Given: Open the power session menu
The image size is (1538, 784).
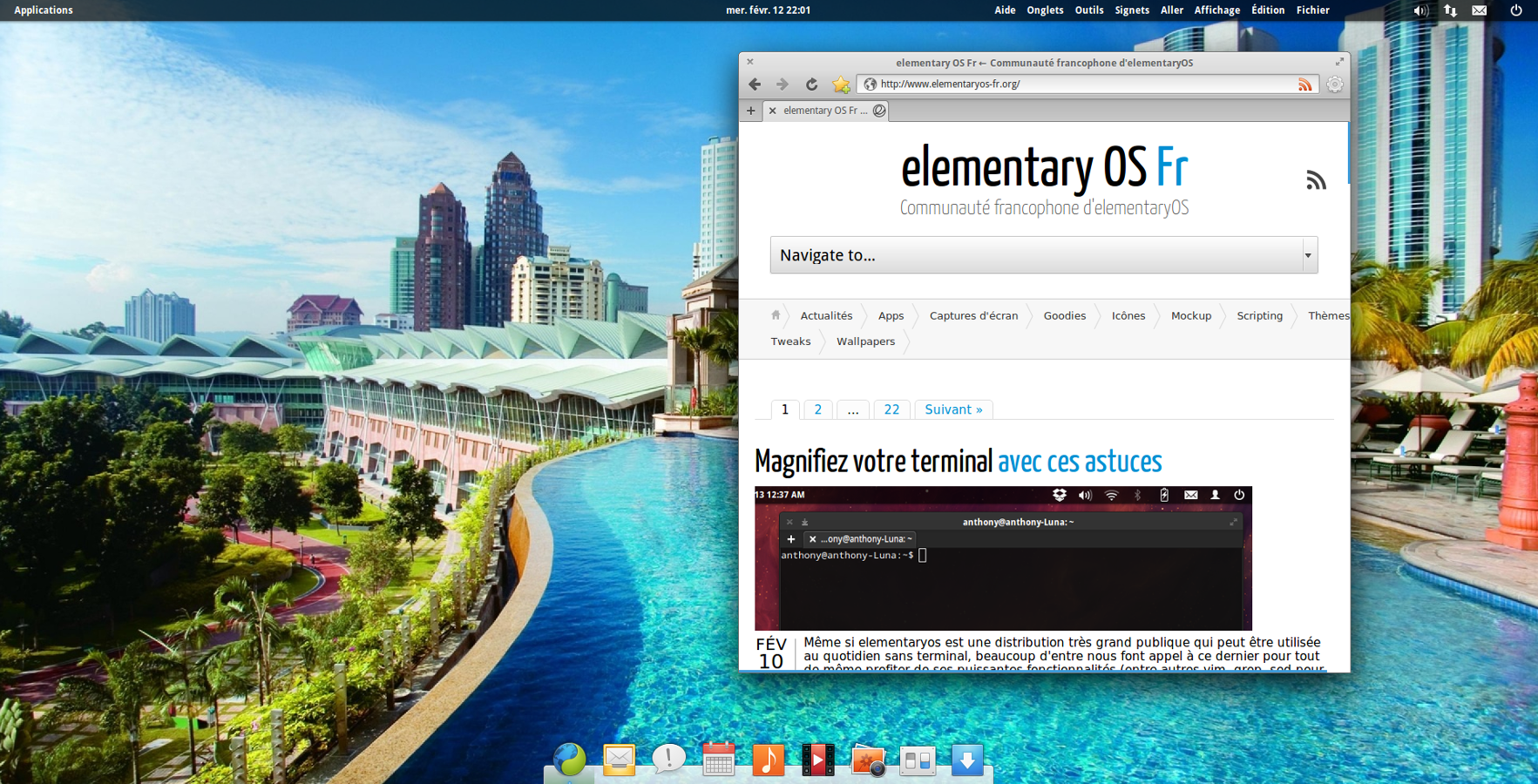Looking at the screenshot, I should (1516, 10).
